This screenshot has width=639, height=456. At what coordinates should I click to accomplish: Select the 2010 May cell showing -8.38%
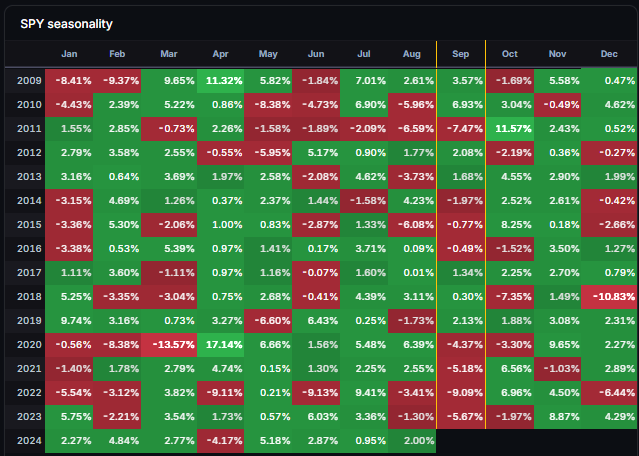click(x=268, y=105)
